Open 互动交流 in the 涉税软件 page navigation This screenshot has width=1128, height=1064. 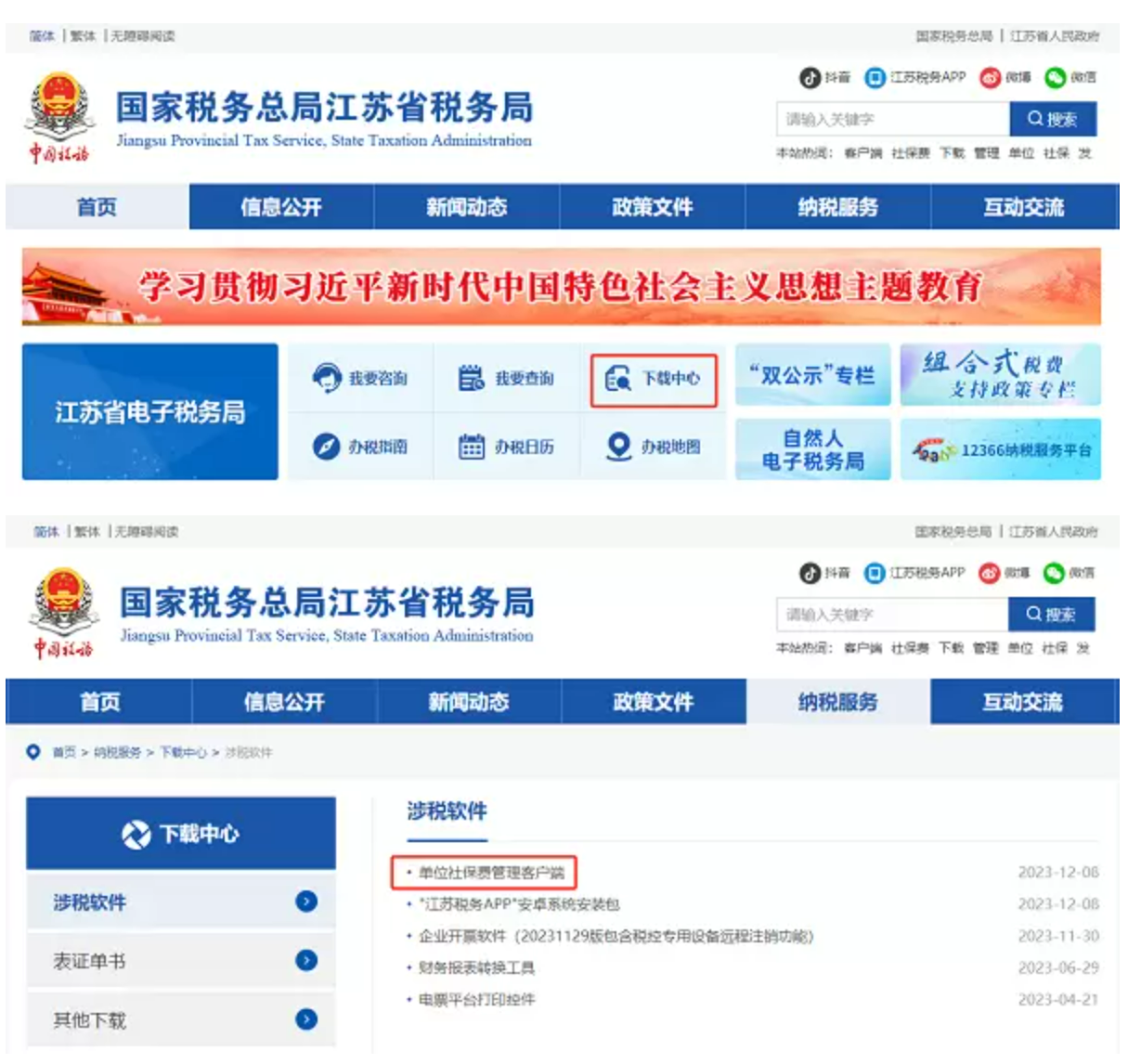pyautogui.click(x=1023, y=702)
